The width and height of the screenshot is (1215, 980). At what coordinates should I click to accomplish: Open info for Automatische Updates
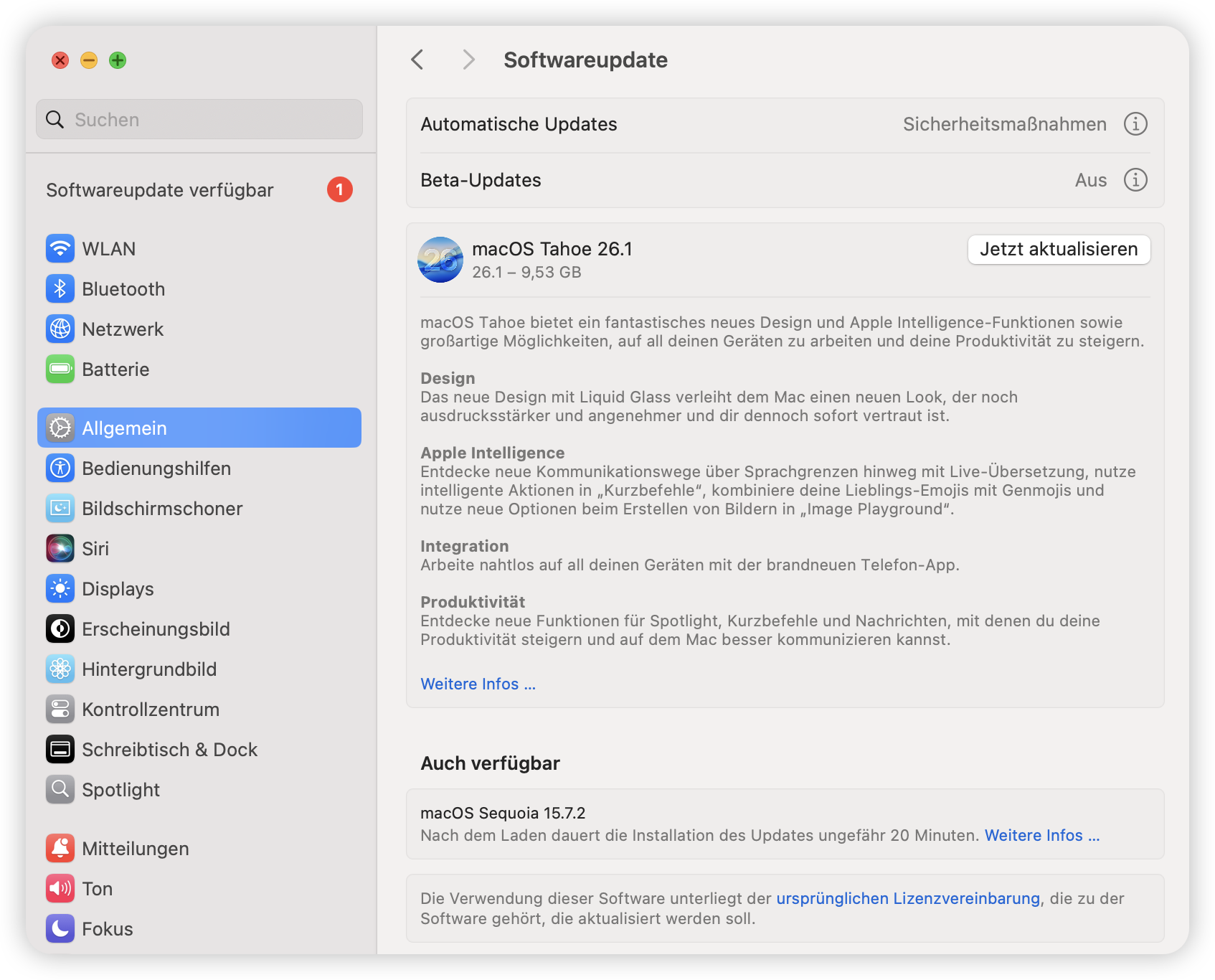(x=1135, y=124)
